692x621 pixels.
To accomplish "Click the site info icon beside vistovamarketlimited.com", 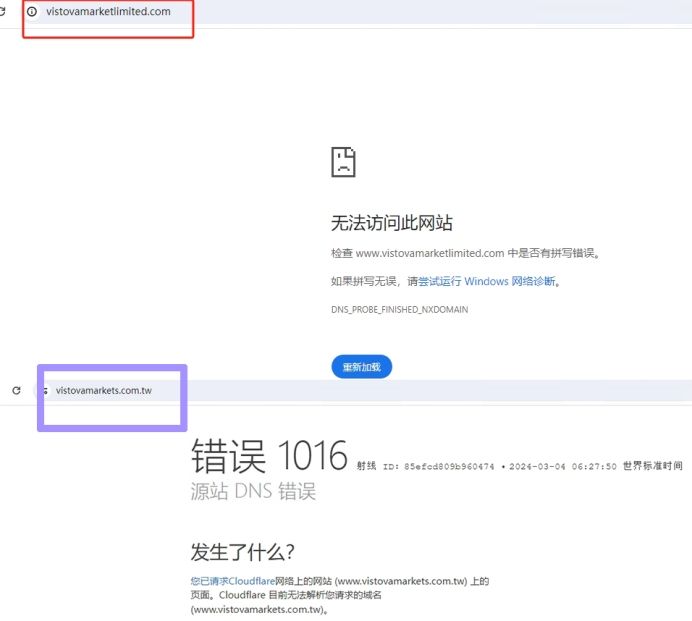I will click(x=32, y=11).
